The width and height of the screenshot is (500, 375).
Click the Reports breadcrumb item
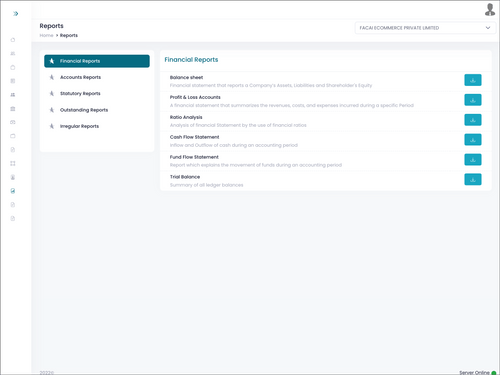(x=69, y=35)
